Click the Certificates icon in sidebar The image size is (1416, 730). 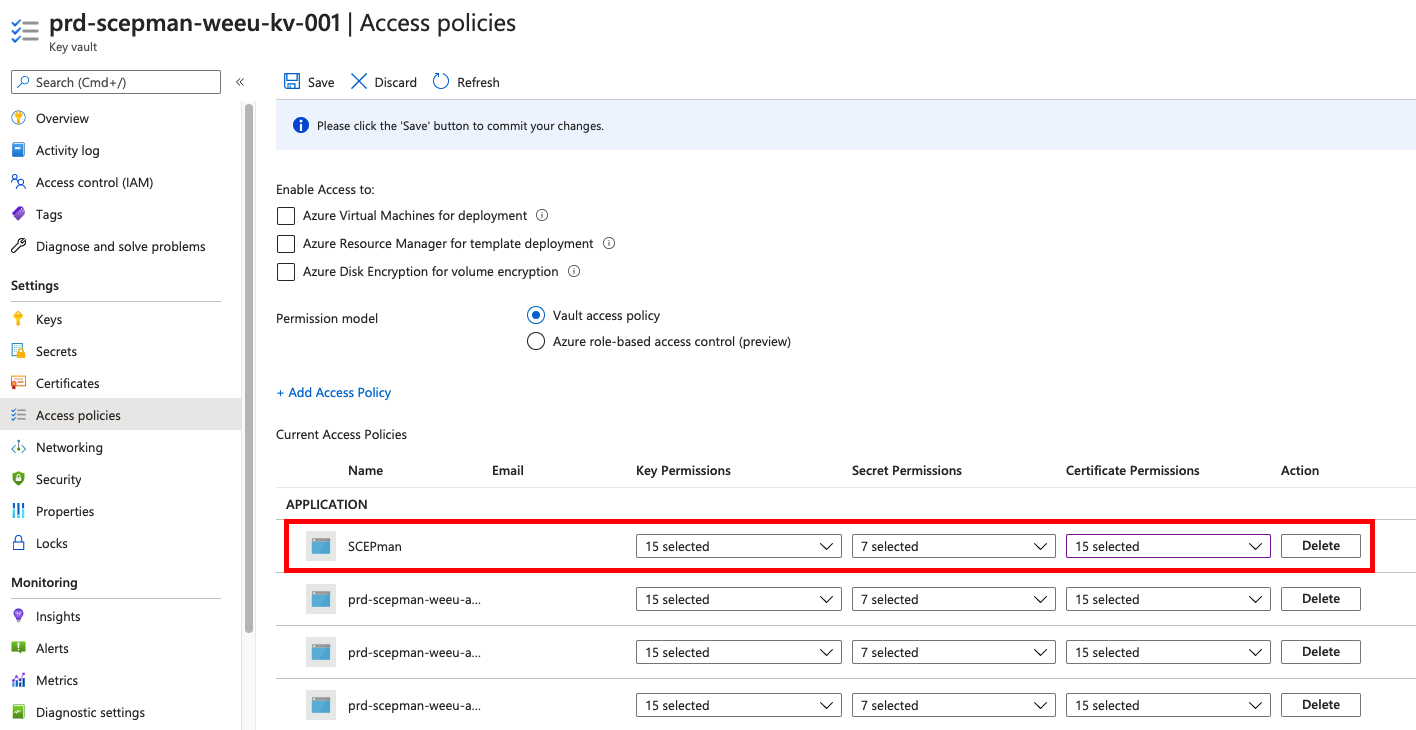[18, 383]
